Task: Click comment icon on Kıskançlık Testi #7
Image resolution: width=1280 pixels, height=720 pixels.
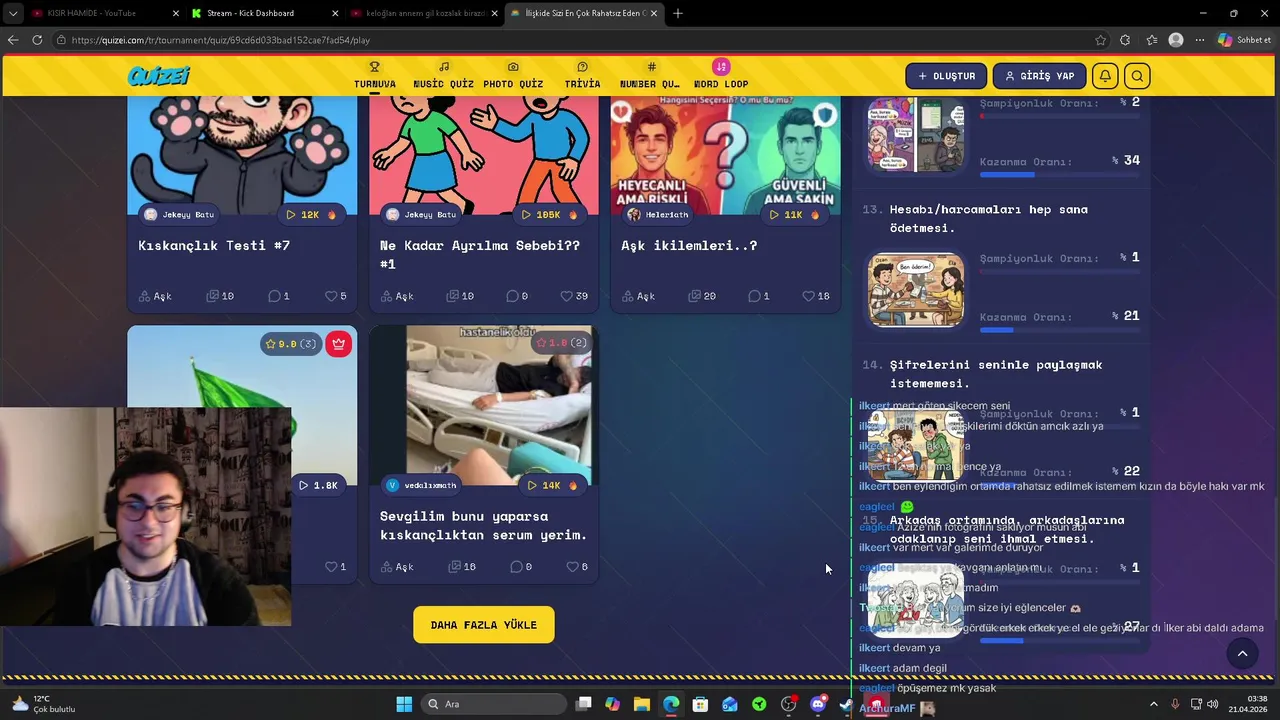Action: (x=274, y=296)
